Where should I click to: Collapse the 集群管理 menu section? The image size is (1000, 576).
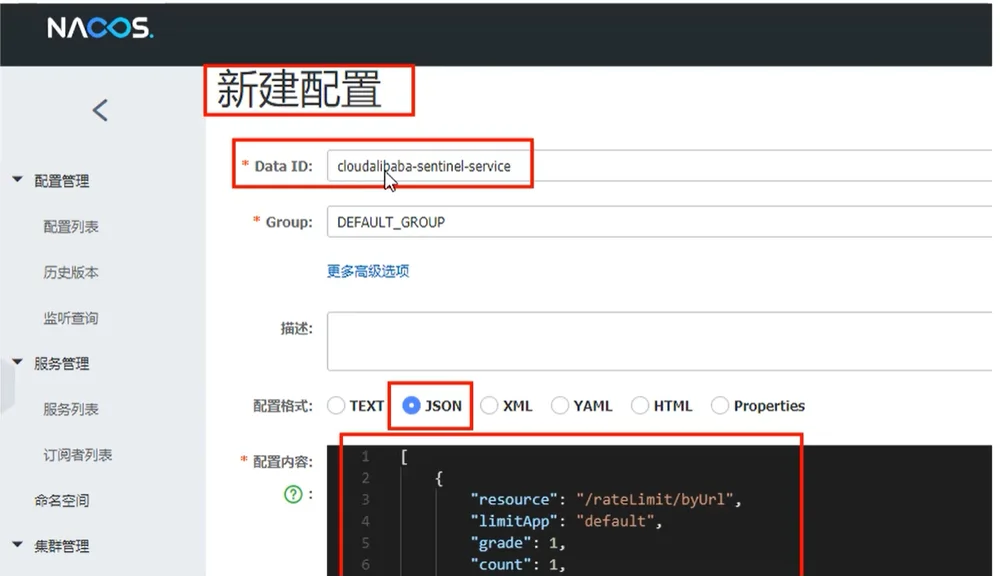[17, 545]
